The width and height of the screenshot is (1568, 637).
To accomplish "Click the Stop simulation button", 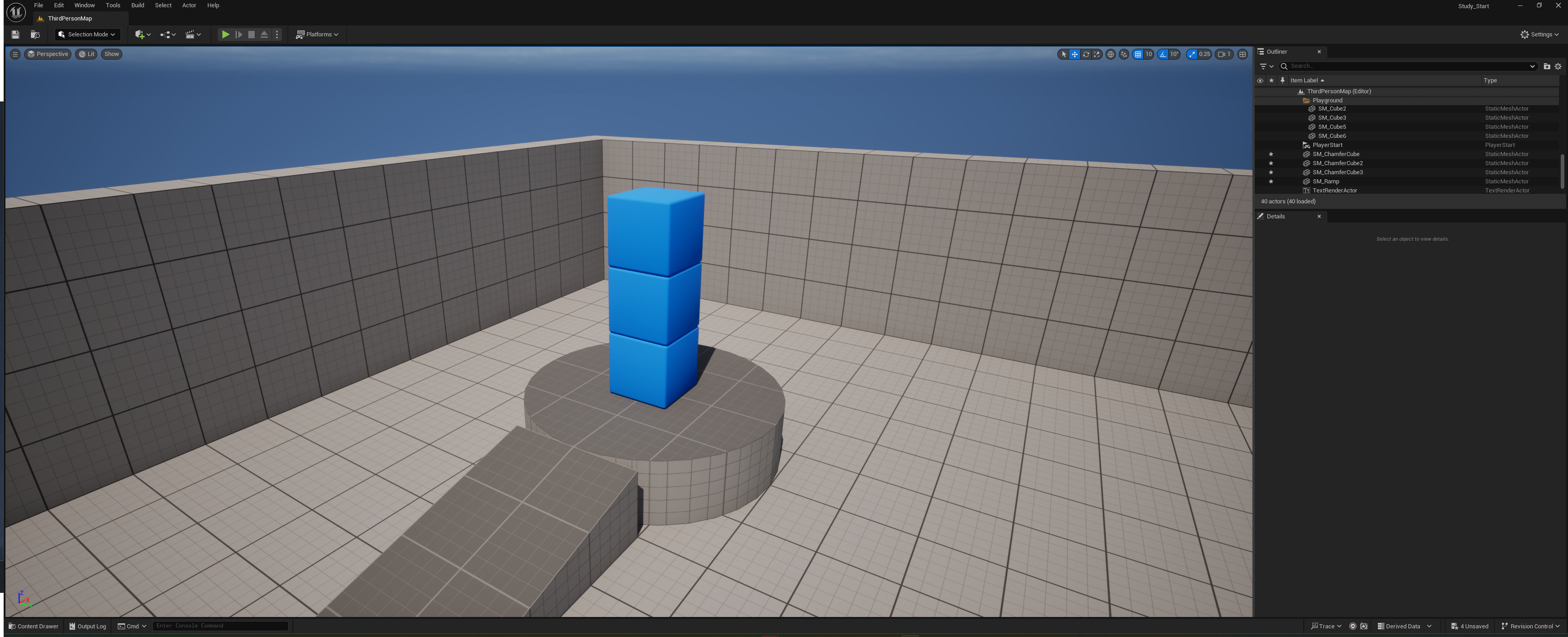I will 251,35.
